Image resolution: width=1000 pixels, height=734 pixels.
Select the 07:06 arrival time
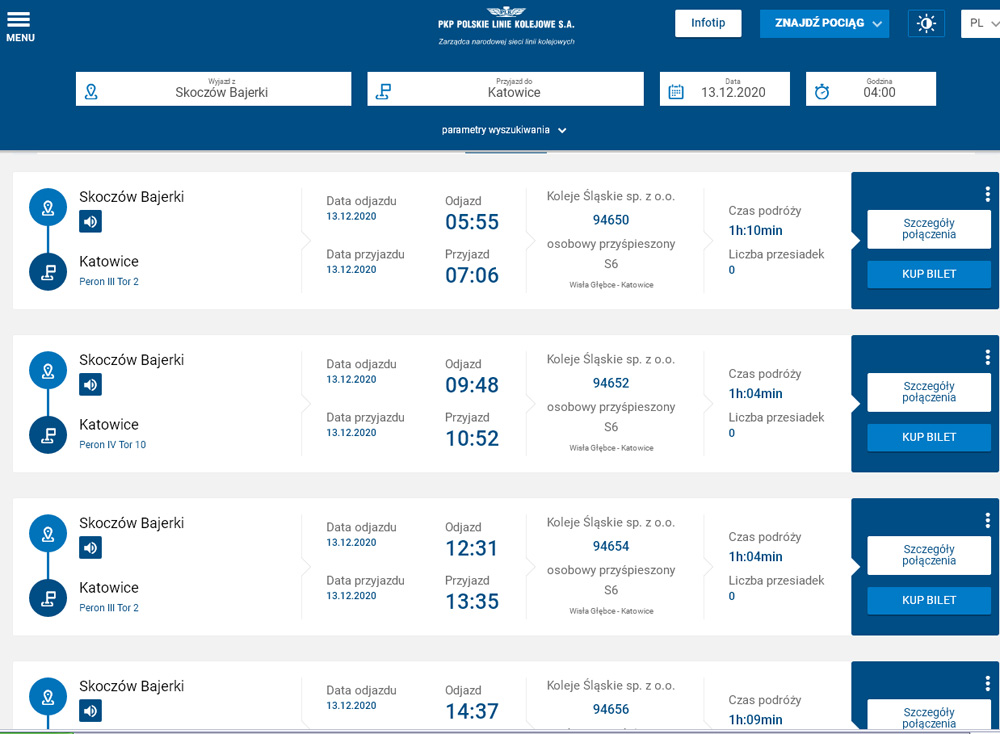click(472, 275)
